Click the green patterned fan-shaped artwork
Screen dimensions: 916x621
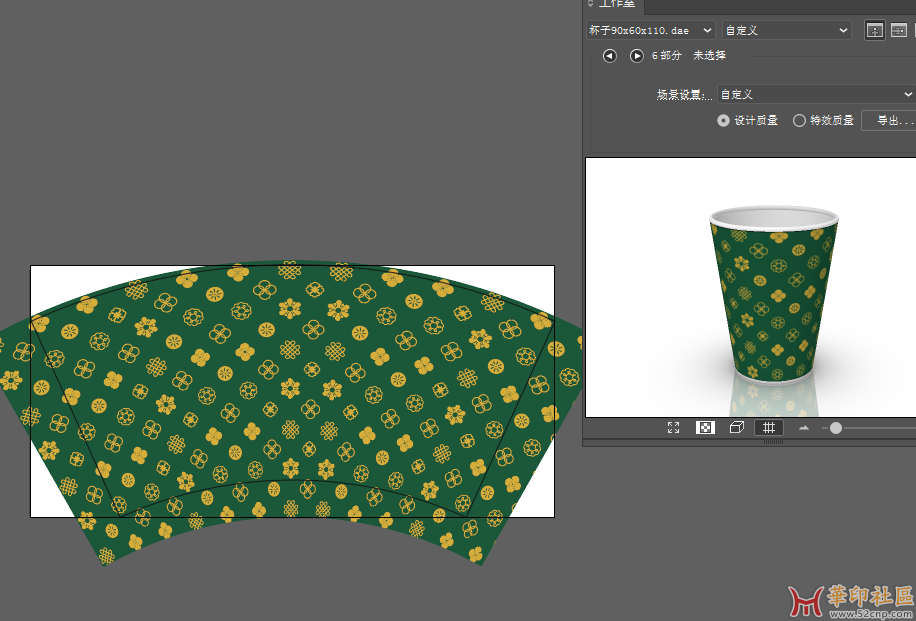pyautogui.click(x=290, y=400)
